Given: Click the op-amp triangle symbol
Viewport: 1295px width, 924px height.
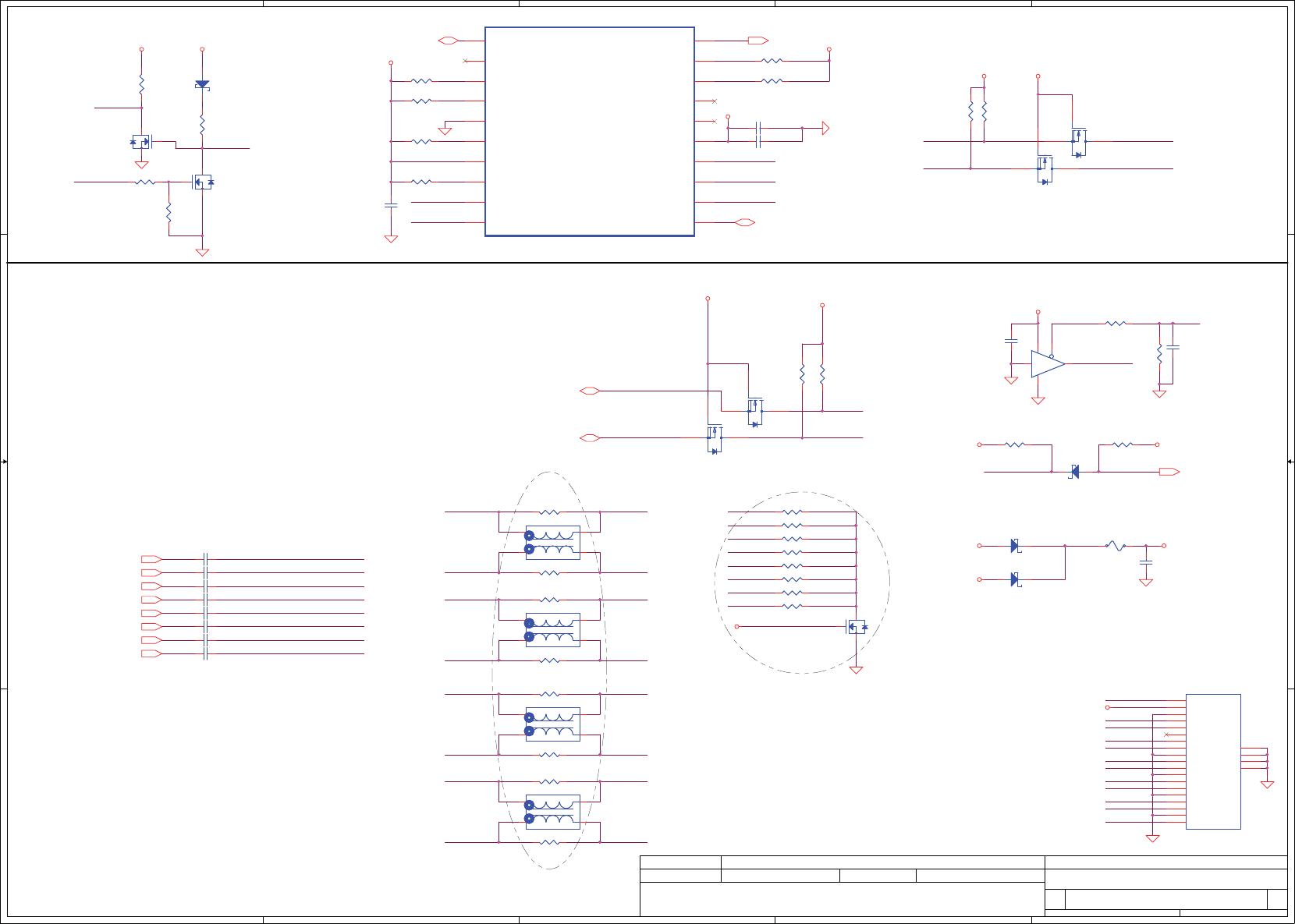Looking at the screenshot, I should coord(1048,364).
